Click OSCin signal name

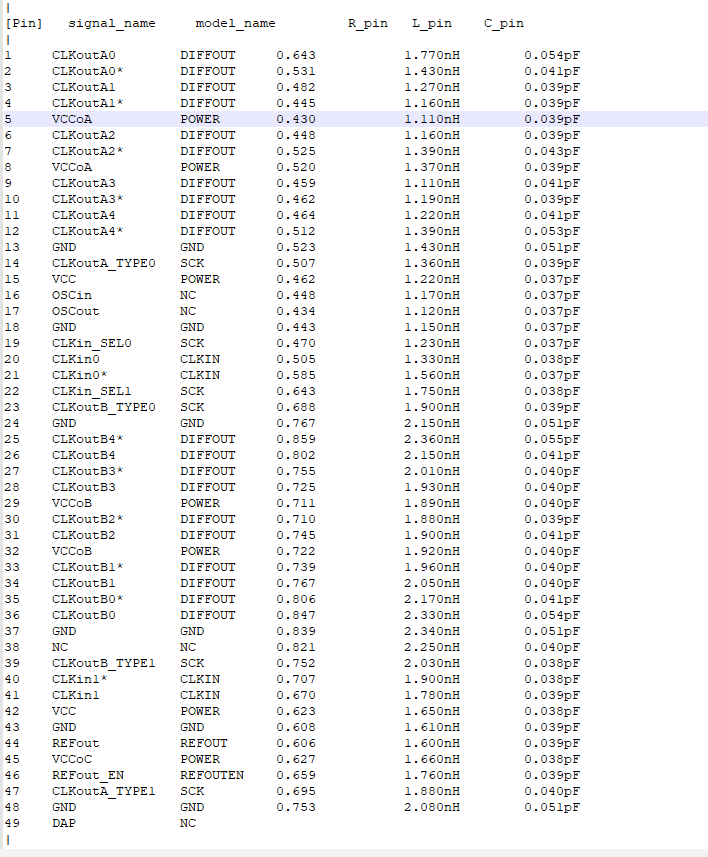pos(72,295)
